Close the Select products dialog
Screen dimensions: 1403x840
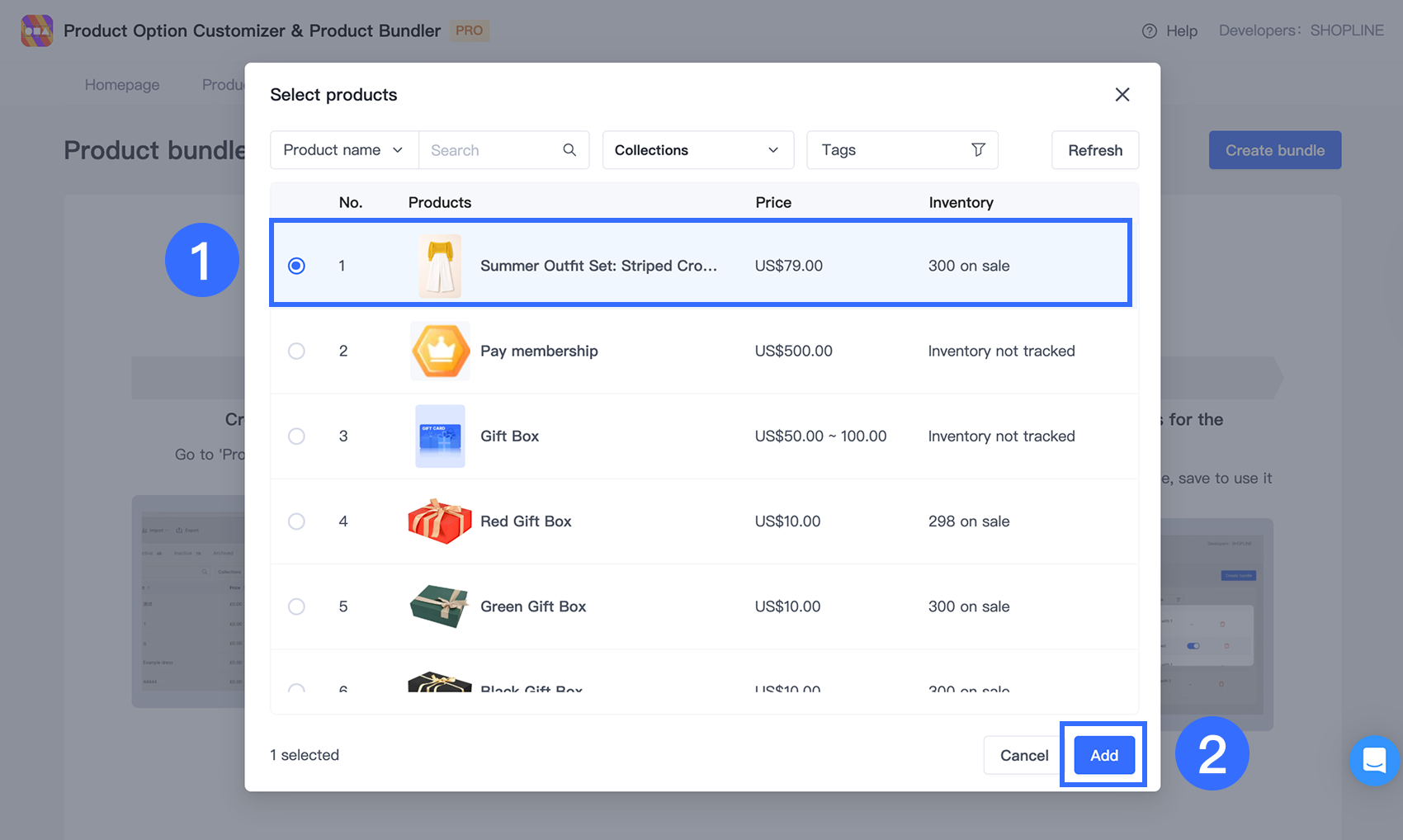click(1122, 95)
